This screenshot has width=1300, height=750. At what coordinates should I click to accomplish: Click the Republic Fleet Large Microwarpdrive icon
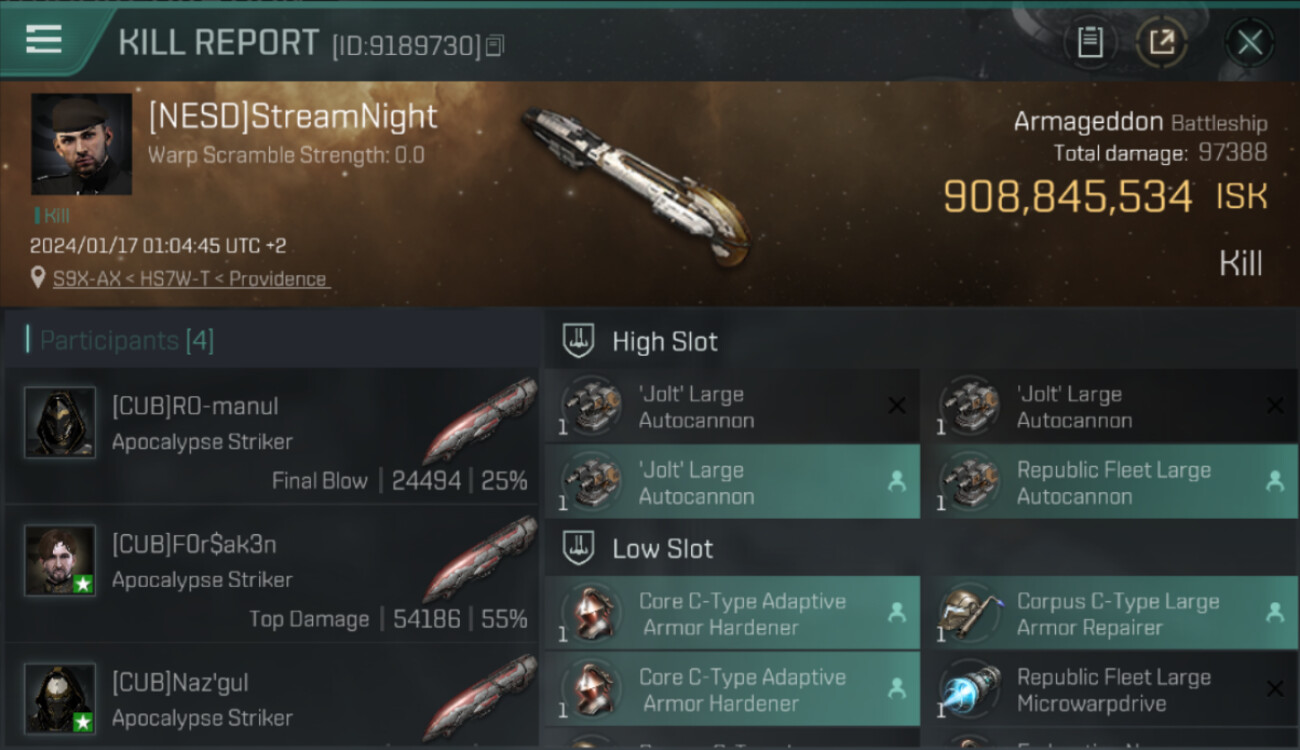click(x=969, y=690)
